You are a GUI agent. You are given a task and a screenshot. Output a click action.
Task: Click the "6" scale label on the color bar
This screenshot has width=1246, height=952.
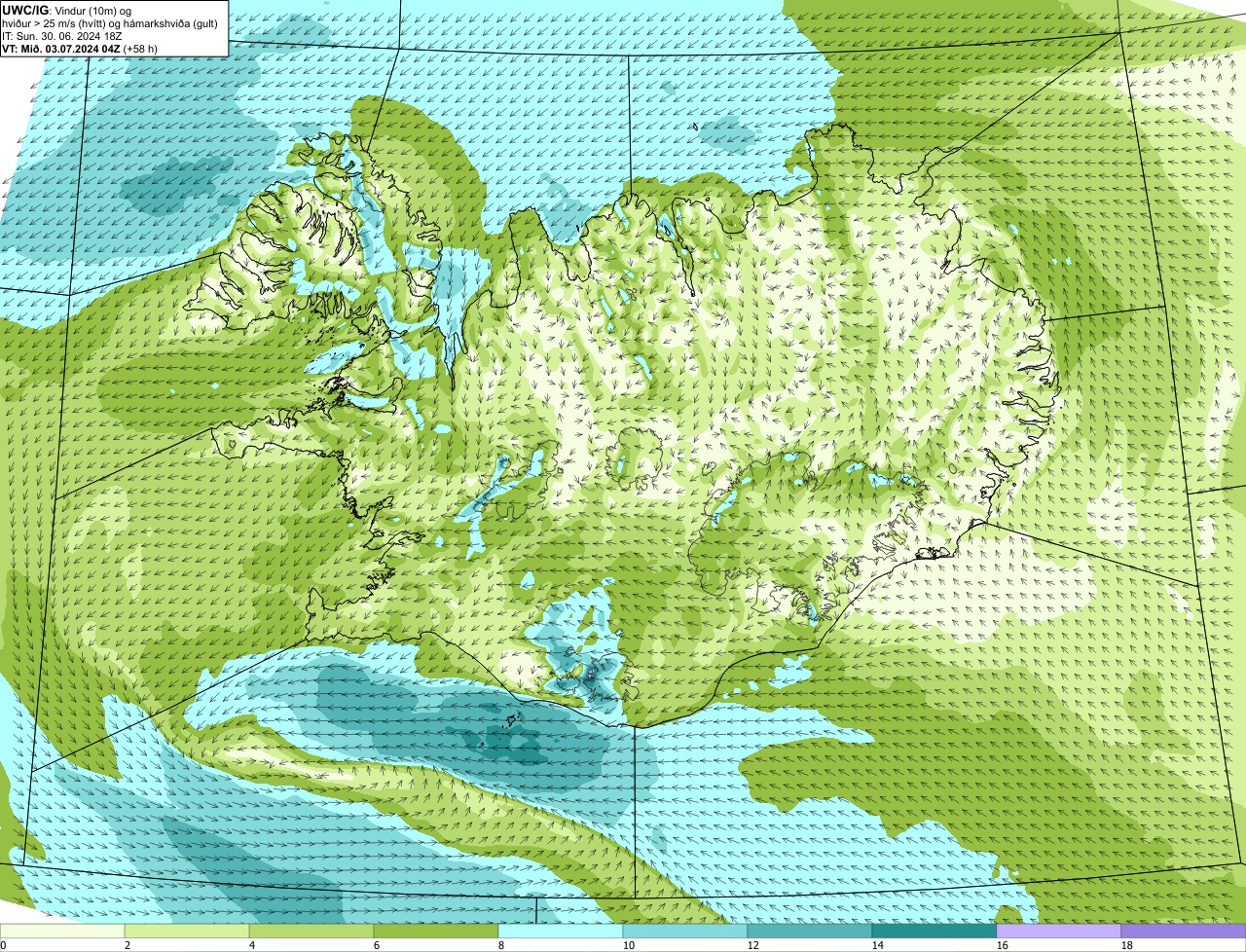pos(377,945)
